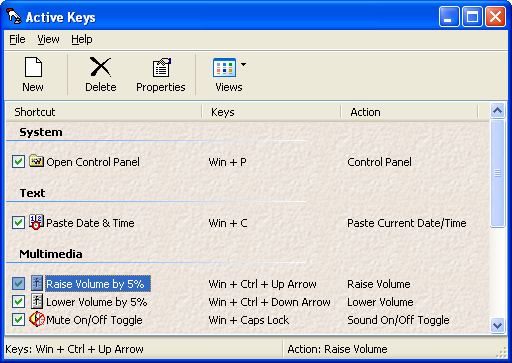Toggle the Lower Volume by 5% checkbox
Image resolution: width=512 pixels, height=363 pixels.
pos(18,302)
